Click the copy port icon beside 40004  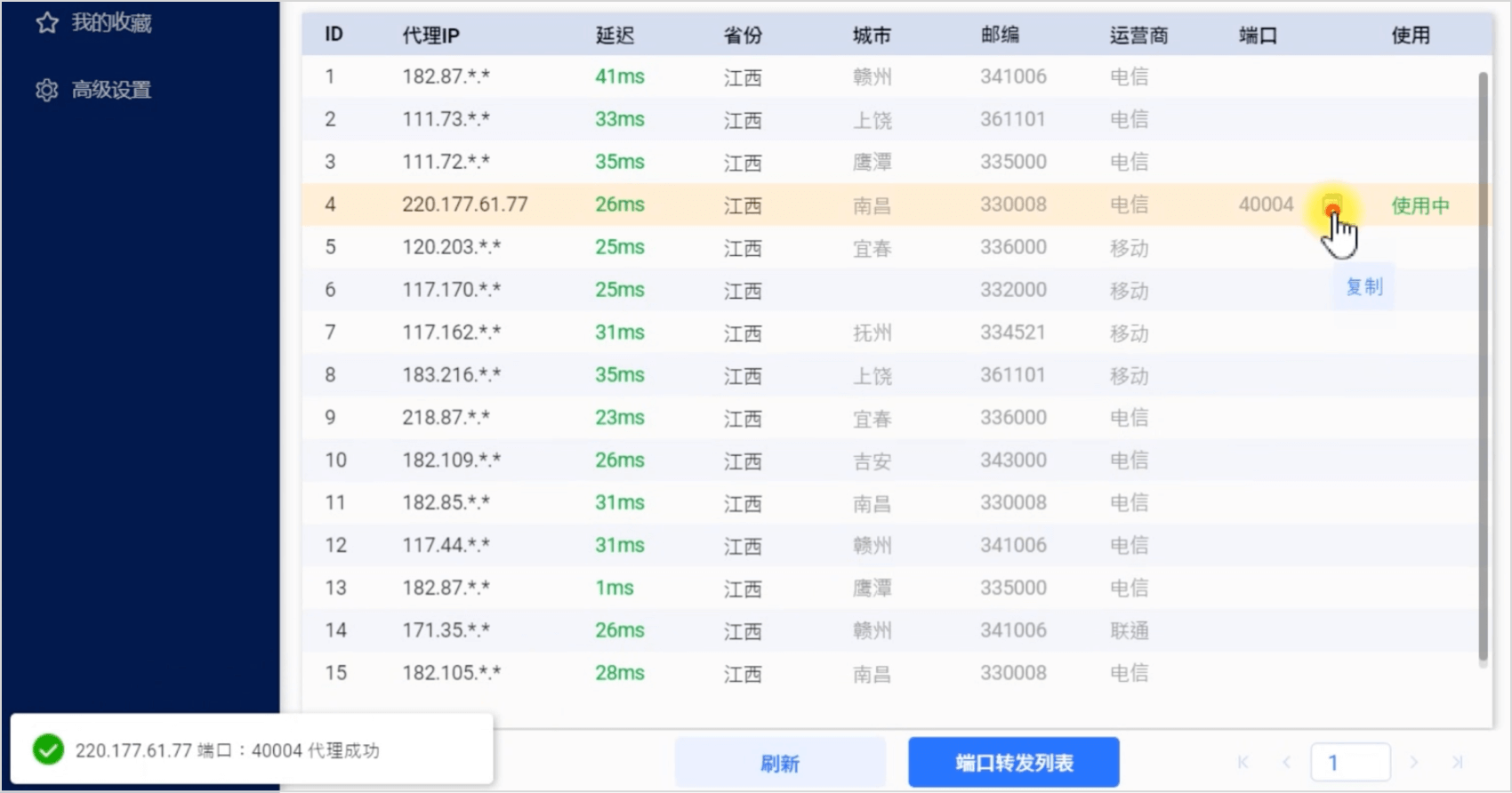(1332, 205)
